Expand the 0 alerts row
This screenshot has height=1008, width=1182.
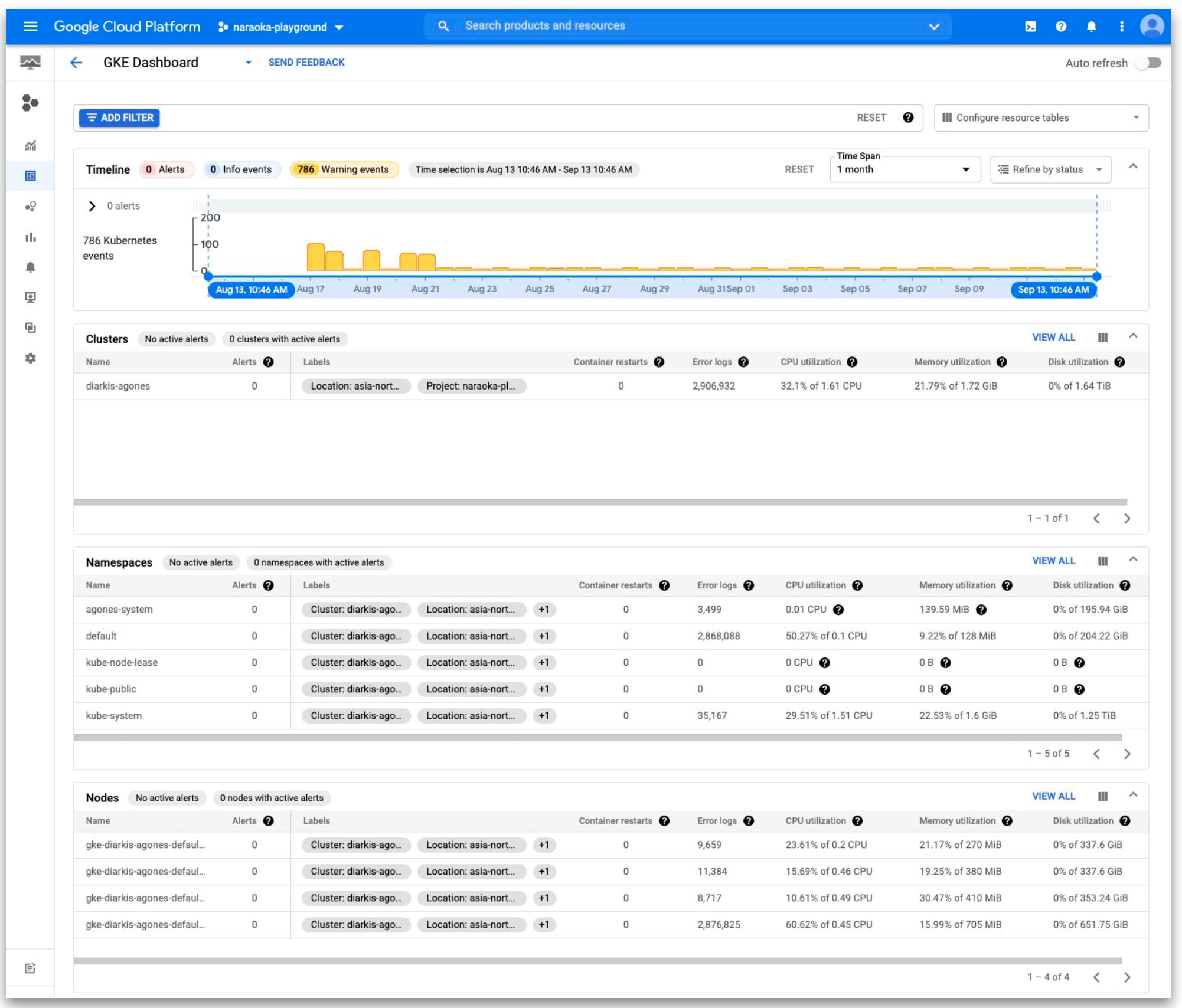coord(92,206)
